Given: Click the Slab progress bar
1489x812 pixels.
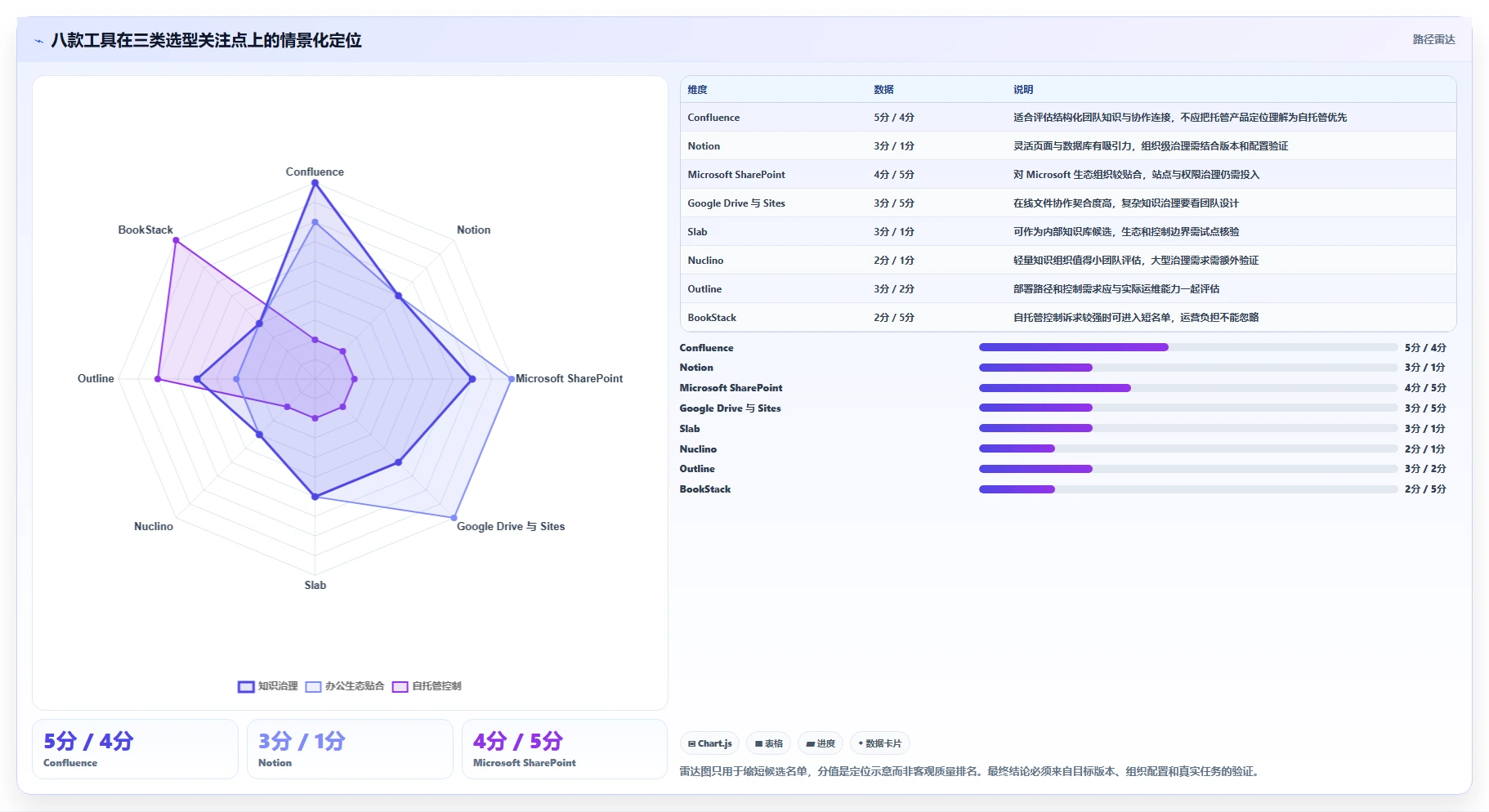Looking at the screenshot, I should [x=1188, y=428].
